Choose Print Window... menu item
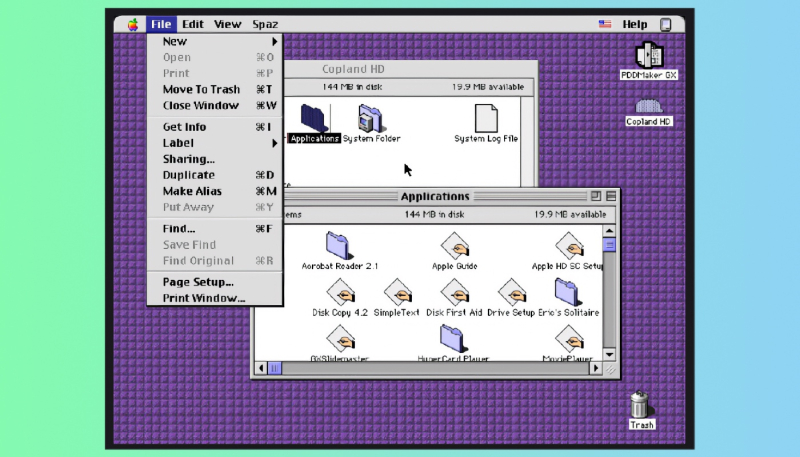Screen dimensions: 800x457 [x=214, y=298]
